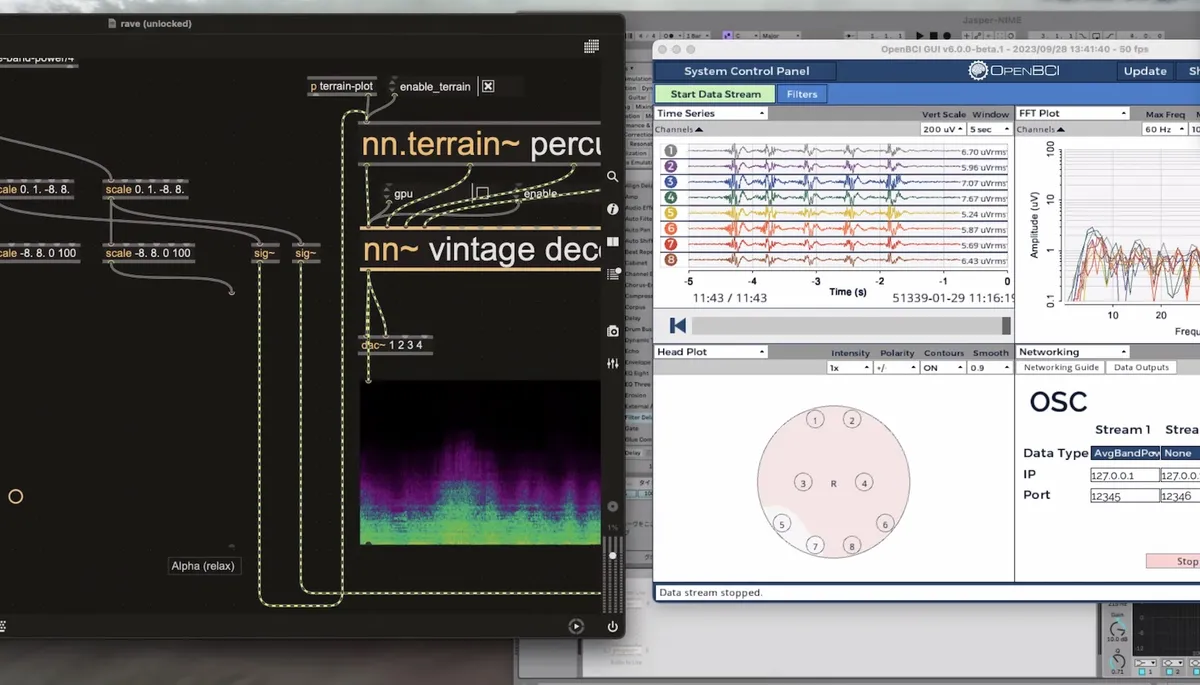This screenshot has height=685, width=1200.
Task: Open the Filters tab in OpenBCI
Action: (x=801, y=94)
